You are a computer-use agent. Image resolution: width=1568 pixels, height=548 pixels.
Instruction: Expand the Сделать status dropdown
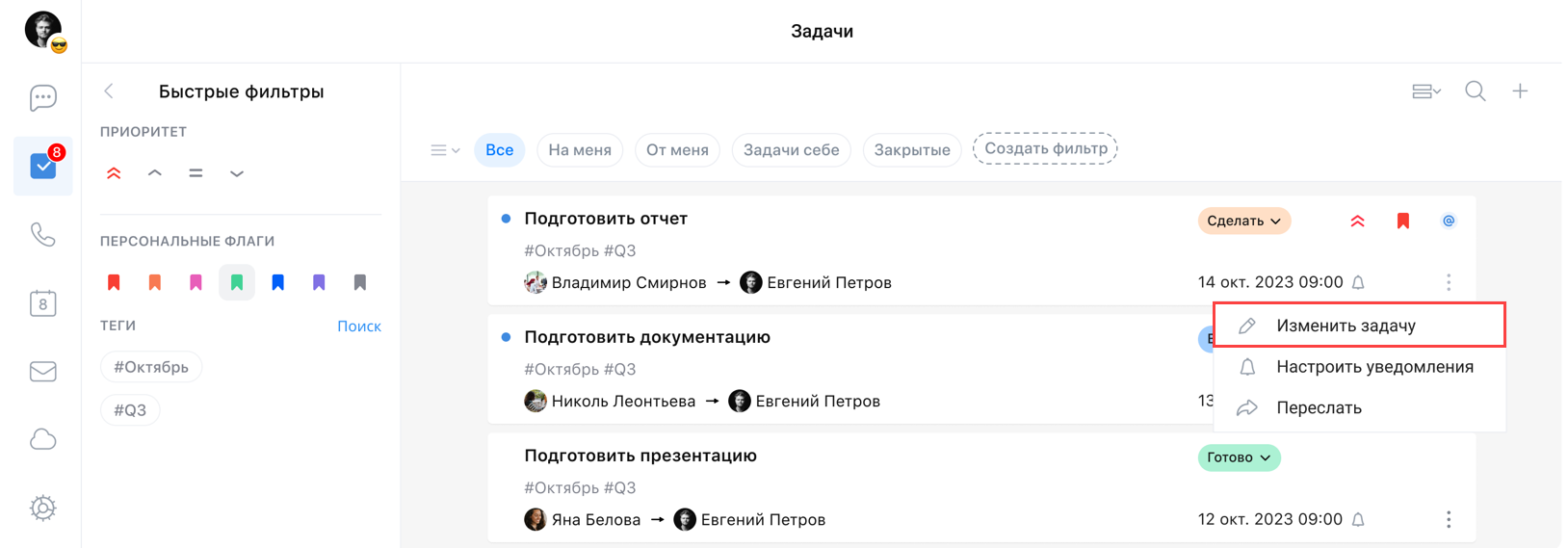pos(1243,221)
